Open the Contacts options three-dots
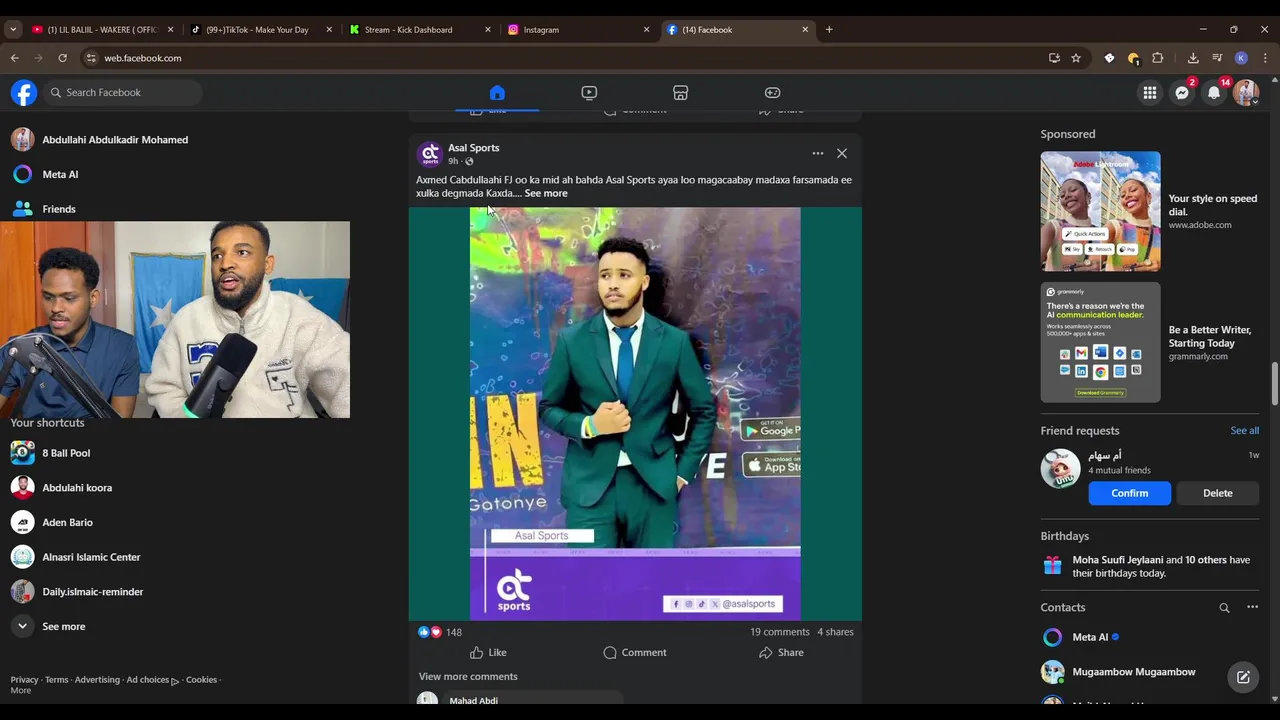The image size is (1280, 720). tap(1252, 607)
